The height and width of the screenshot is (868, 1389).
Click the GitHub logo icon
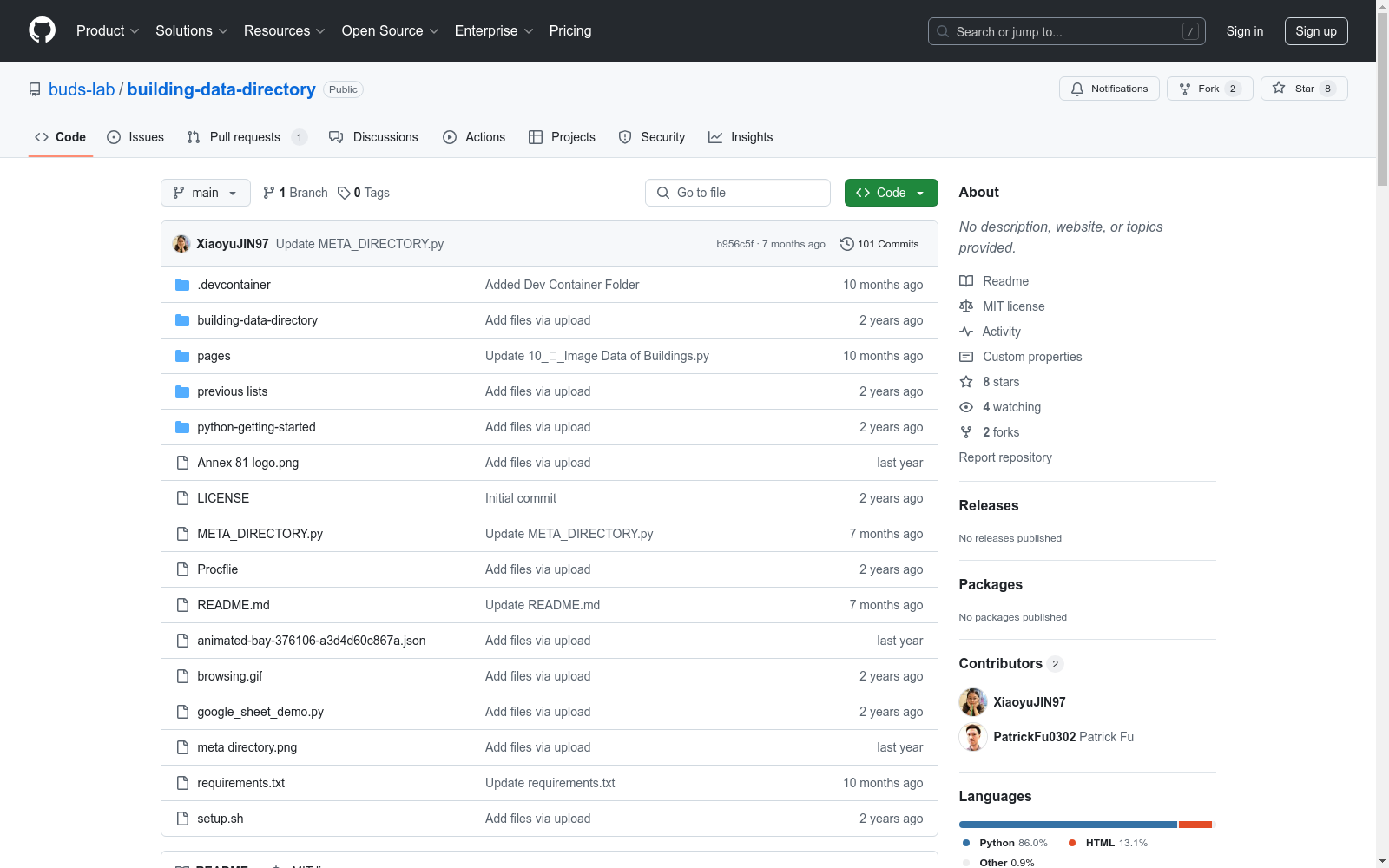[x=42, y=30]
